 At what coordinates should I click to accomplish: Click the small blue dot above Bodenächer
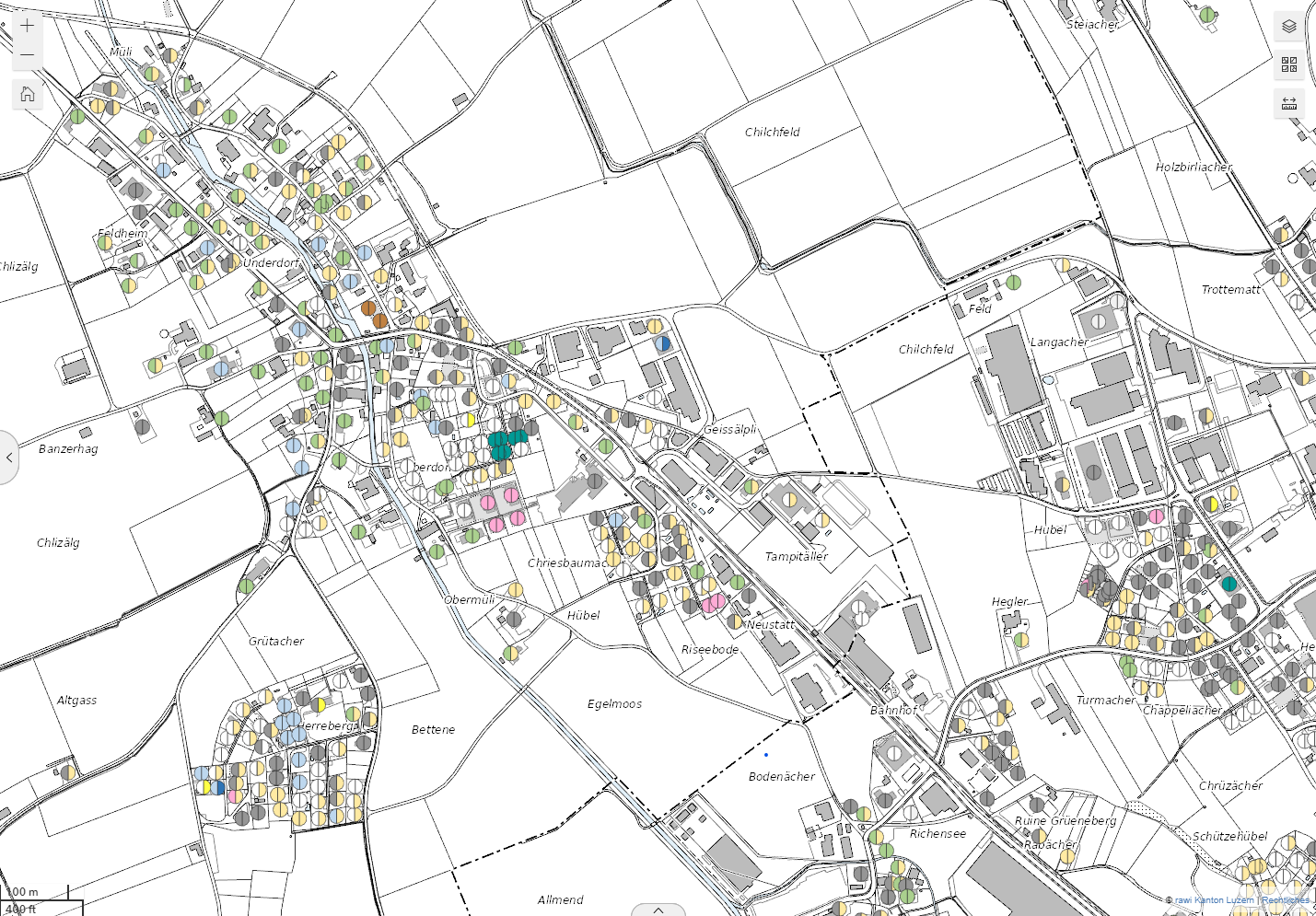pos(766,755)
